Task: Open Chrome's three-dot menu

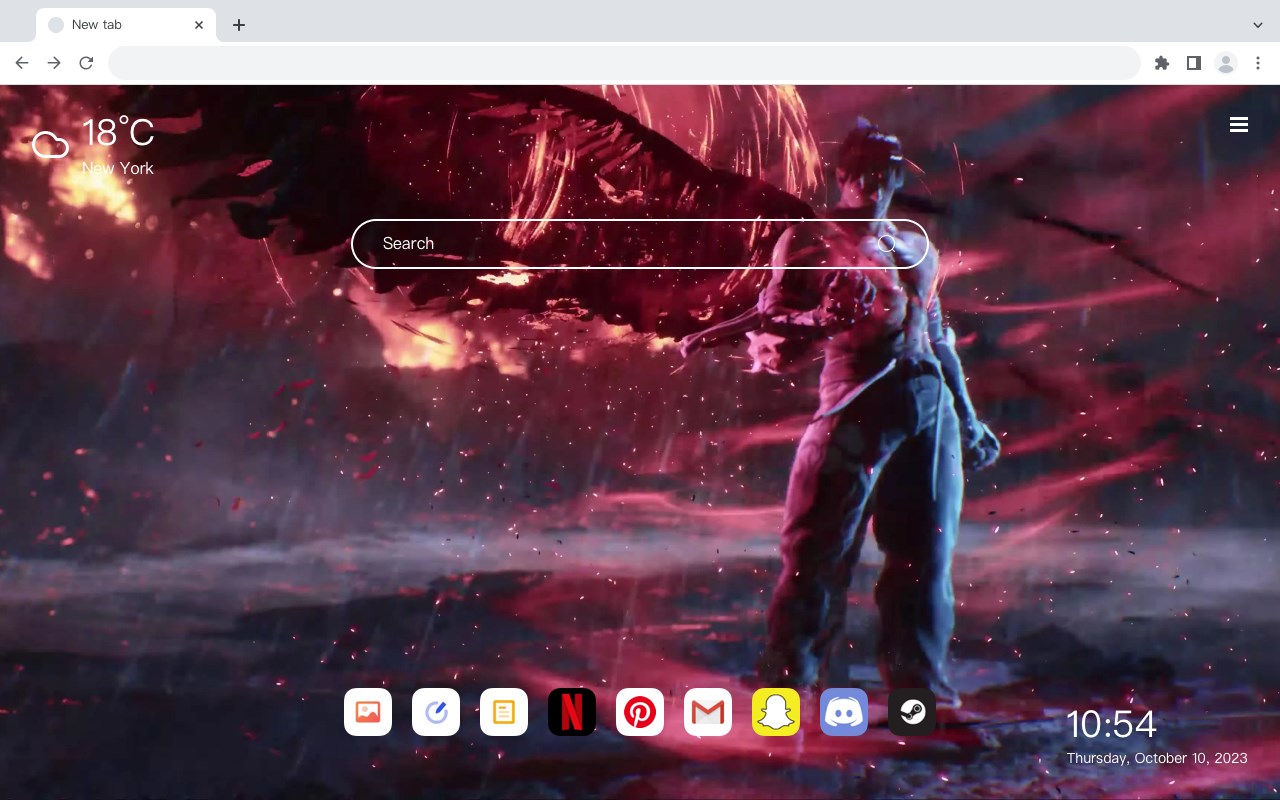Action: point(1257,63)
